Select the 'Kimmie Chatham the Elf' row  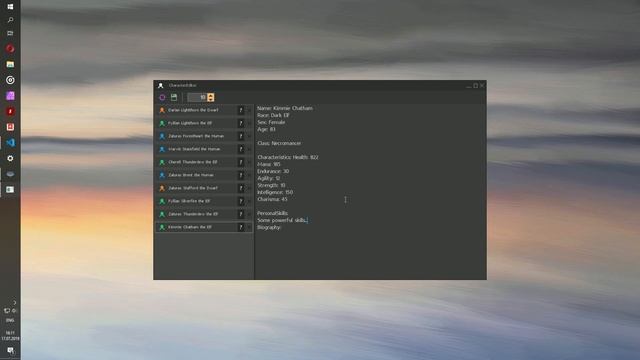tap(204, 227)
